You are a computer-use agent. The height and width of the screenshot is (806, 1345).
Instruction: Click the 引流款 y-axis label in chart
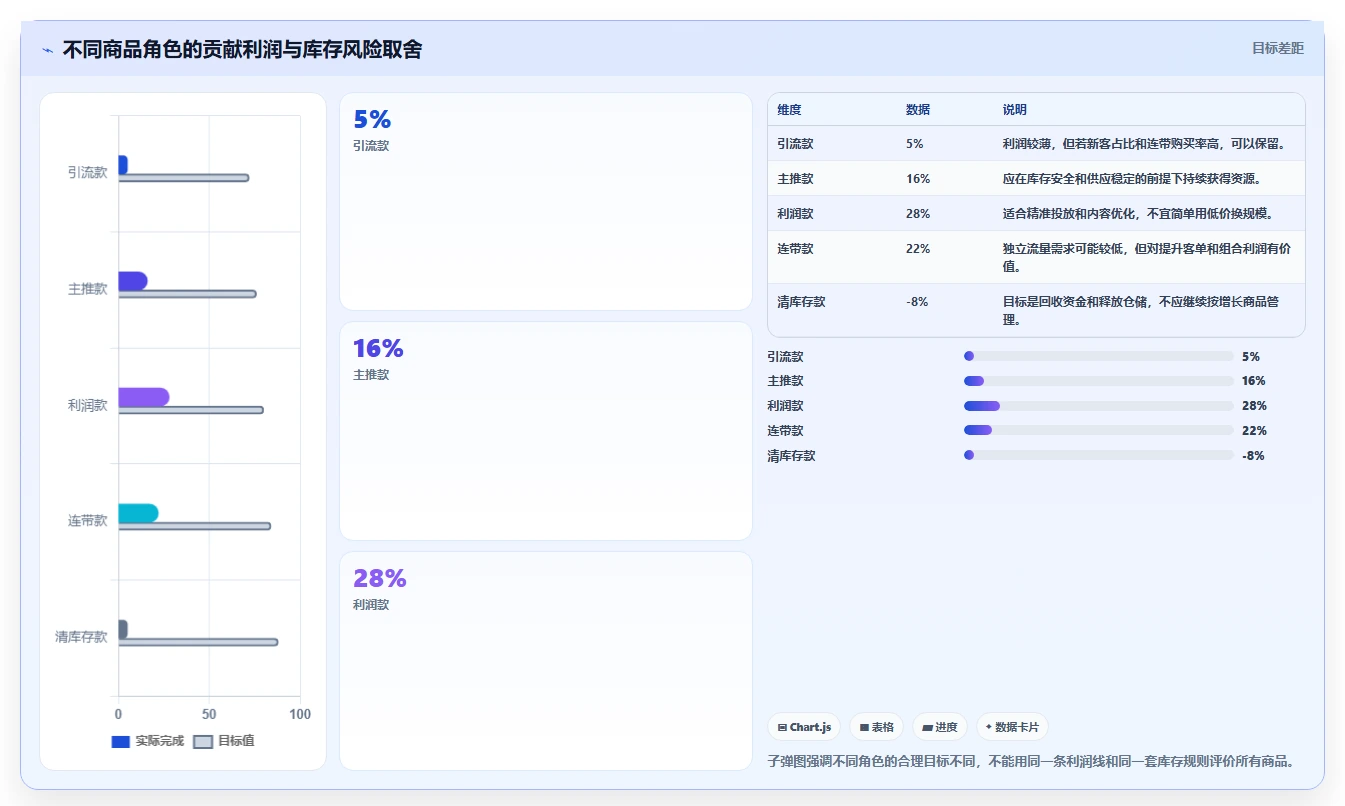(87, 172)
